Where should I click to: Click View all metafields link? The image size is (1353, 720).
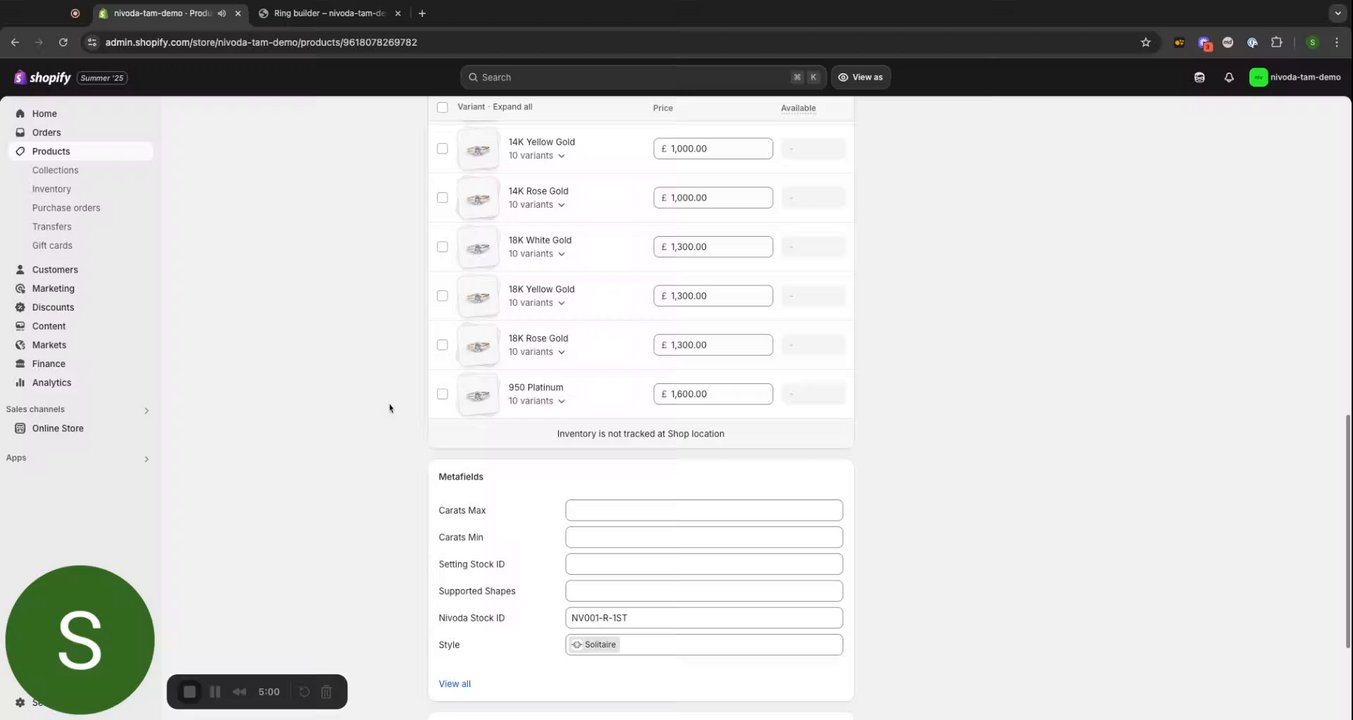(454, 684)
